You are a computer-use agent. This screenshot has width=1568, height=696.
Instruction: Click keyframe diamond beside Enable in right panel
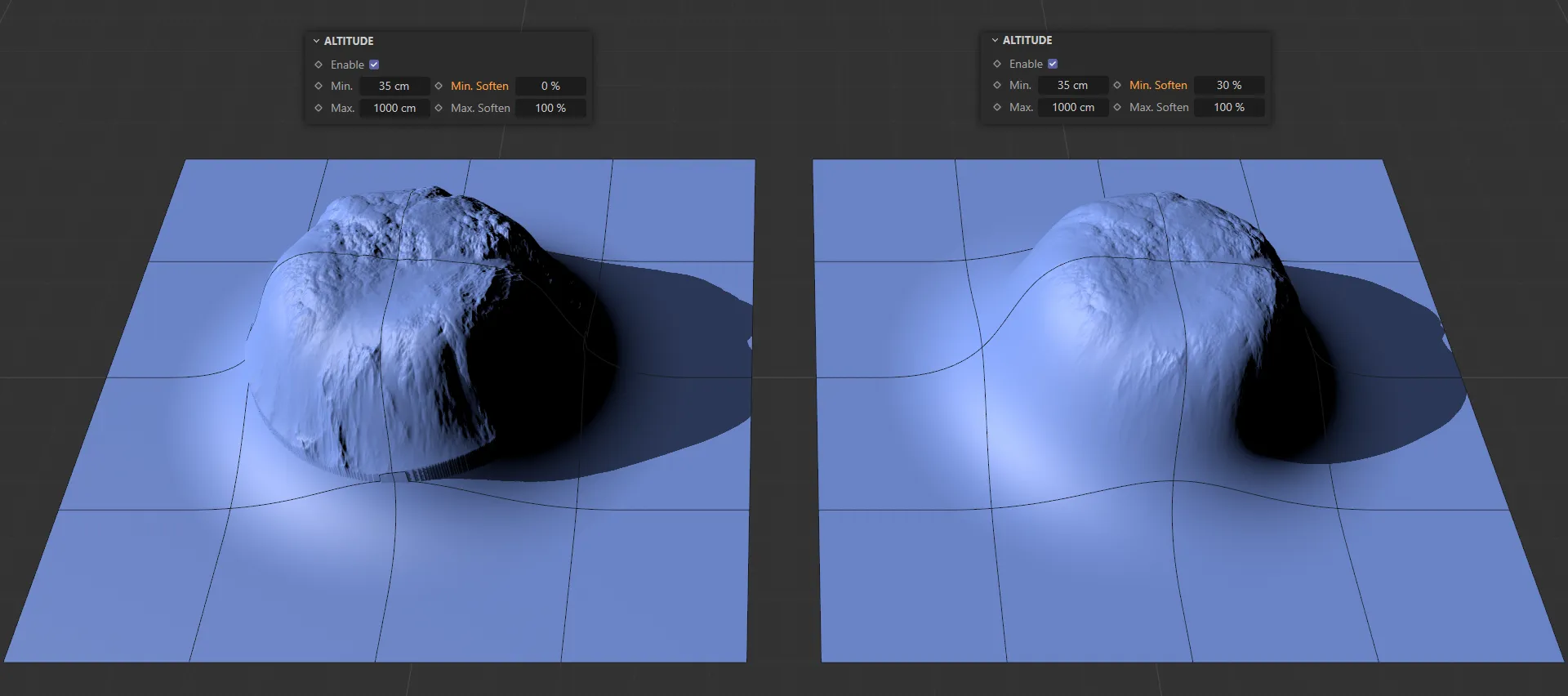click(997, 64)
